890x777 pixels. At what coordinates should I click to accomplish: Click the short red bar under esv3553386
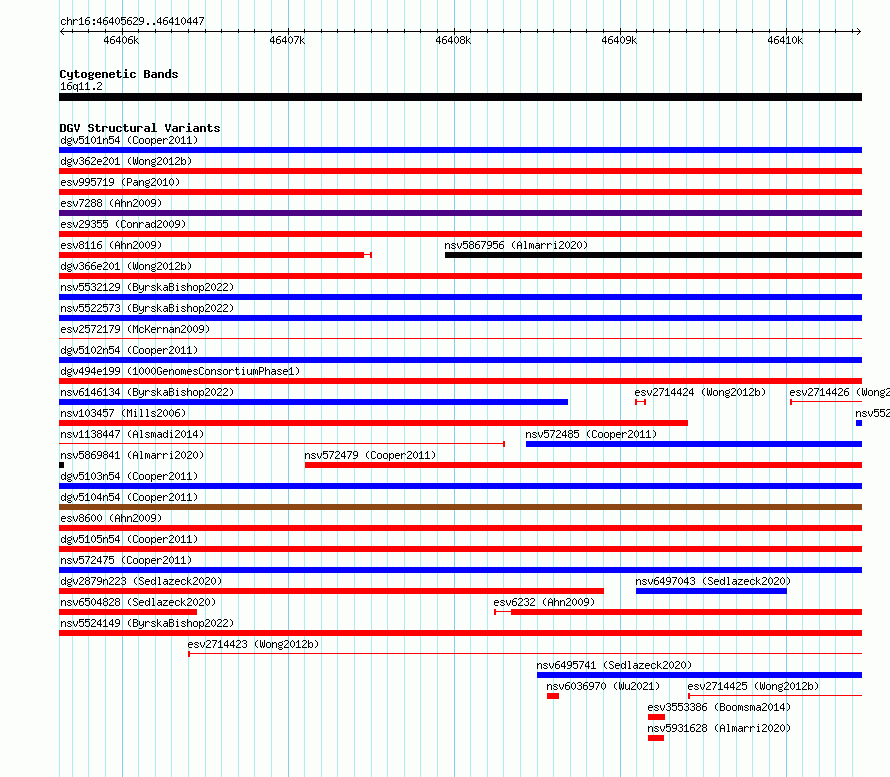656,717
